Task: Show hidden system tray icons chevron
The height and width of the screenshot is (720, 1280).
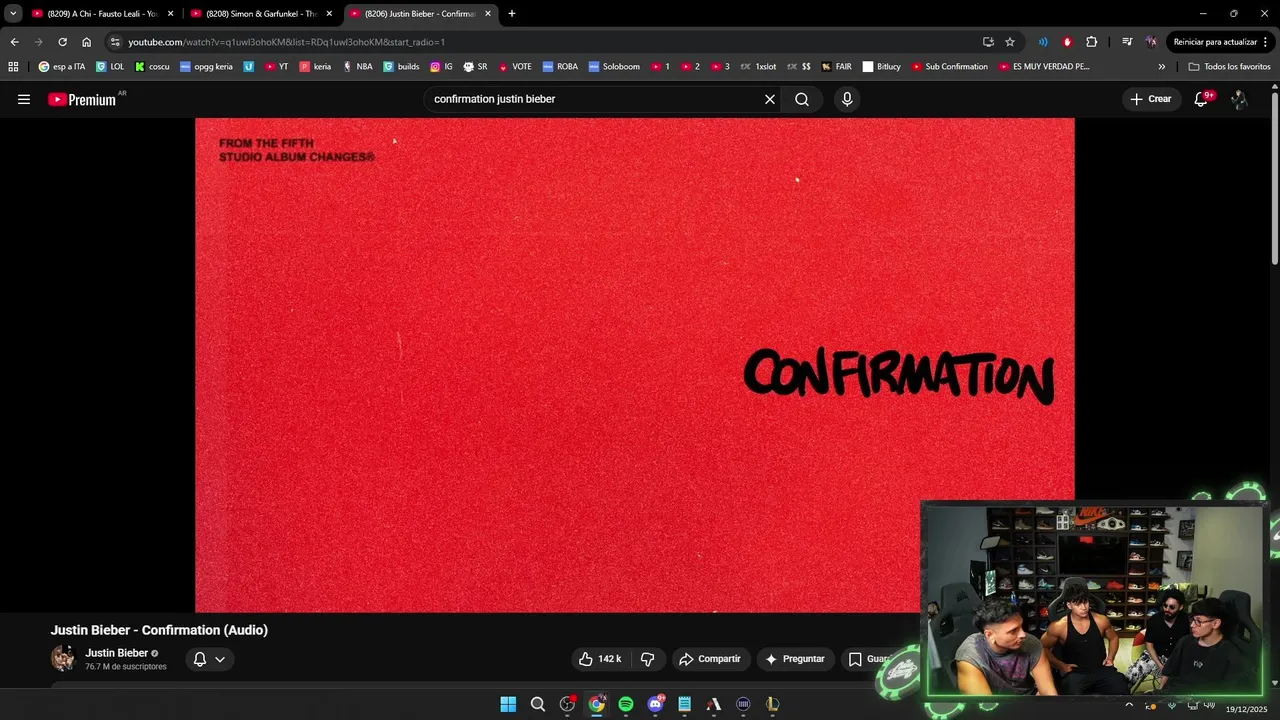Action: click(x=1129, y=704)
